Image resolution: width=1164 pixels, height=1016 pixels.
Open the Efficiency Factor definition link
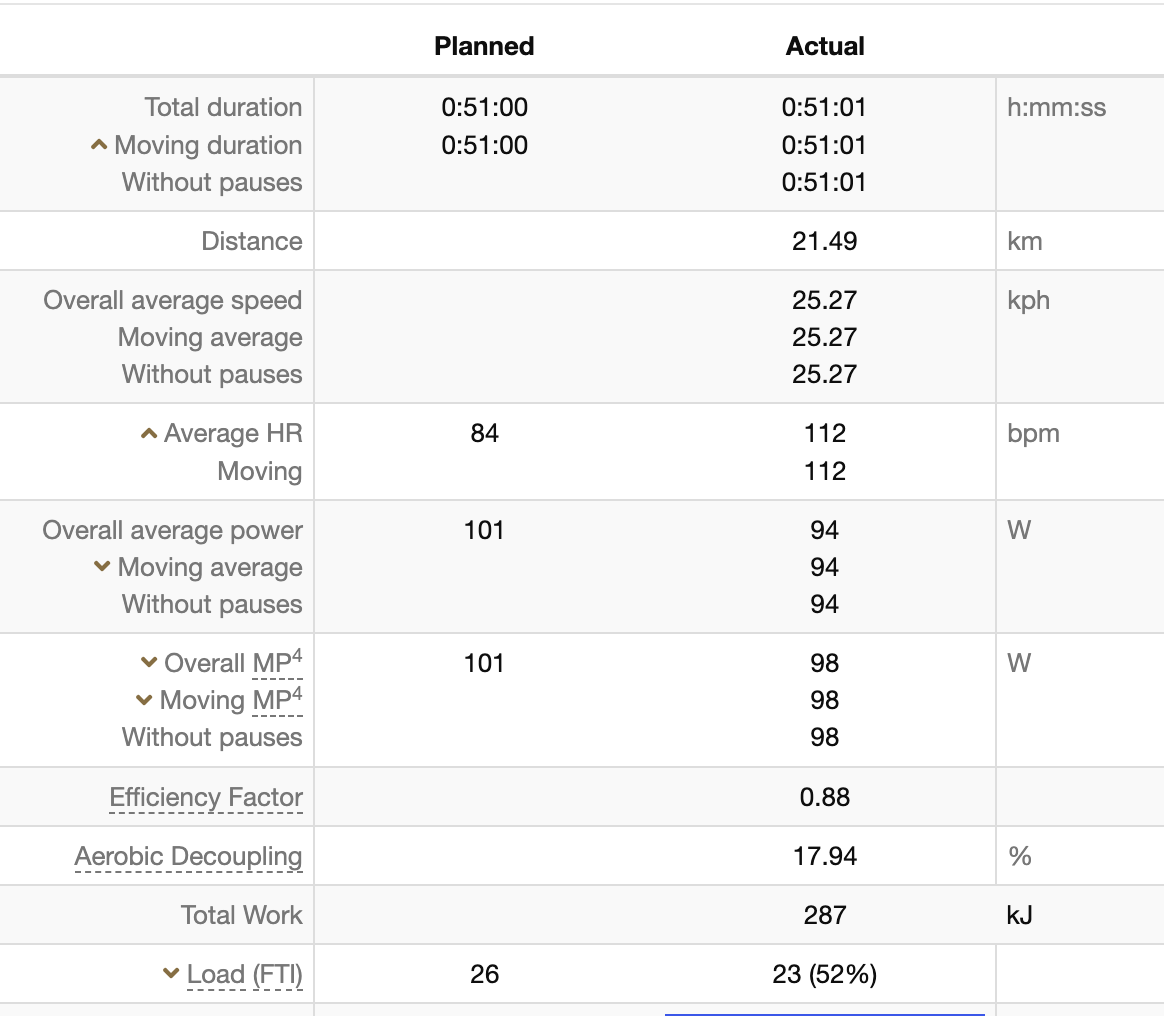click(206, 797)
